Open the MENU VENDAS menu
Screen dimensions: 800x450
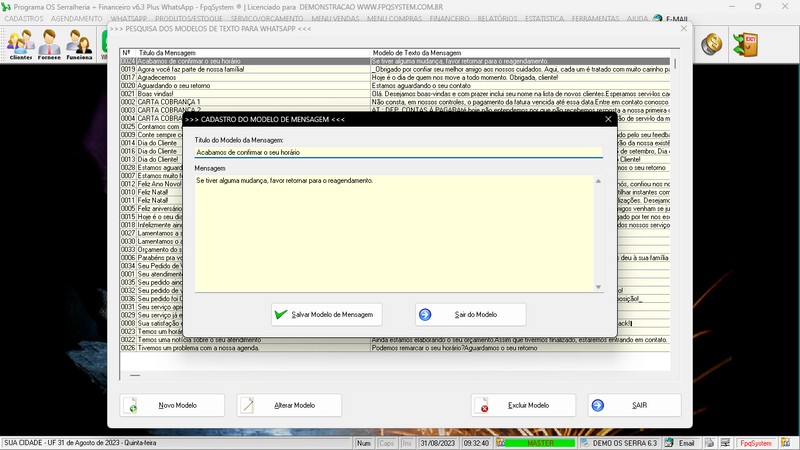click(335, 18)
